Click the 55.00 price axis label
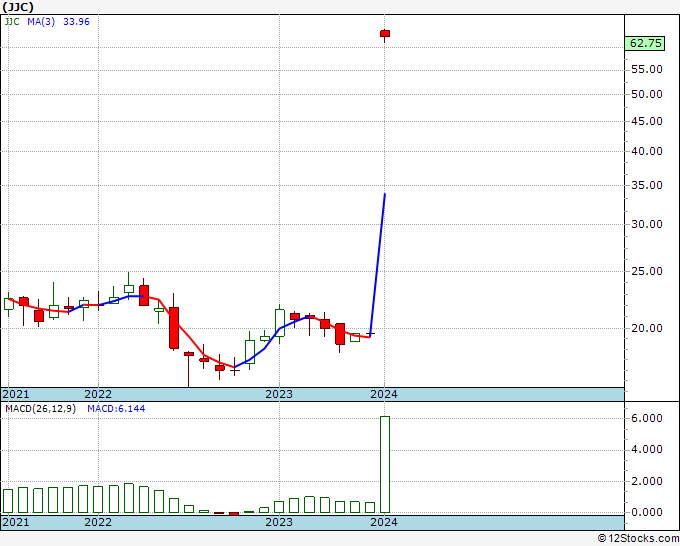 point(647,69)
